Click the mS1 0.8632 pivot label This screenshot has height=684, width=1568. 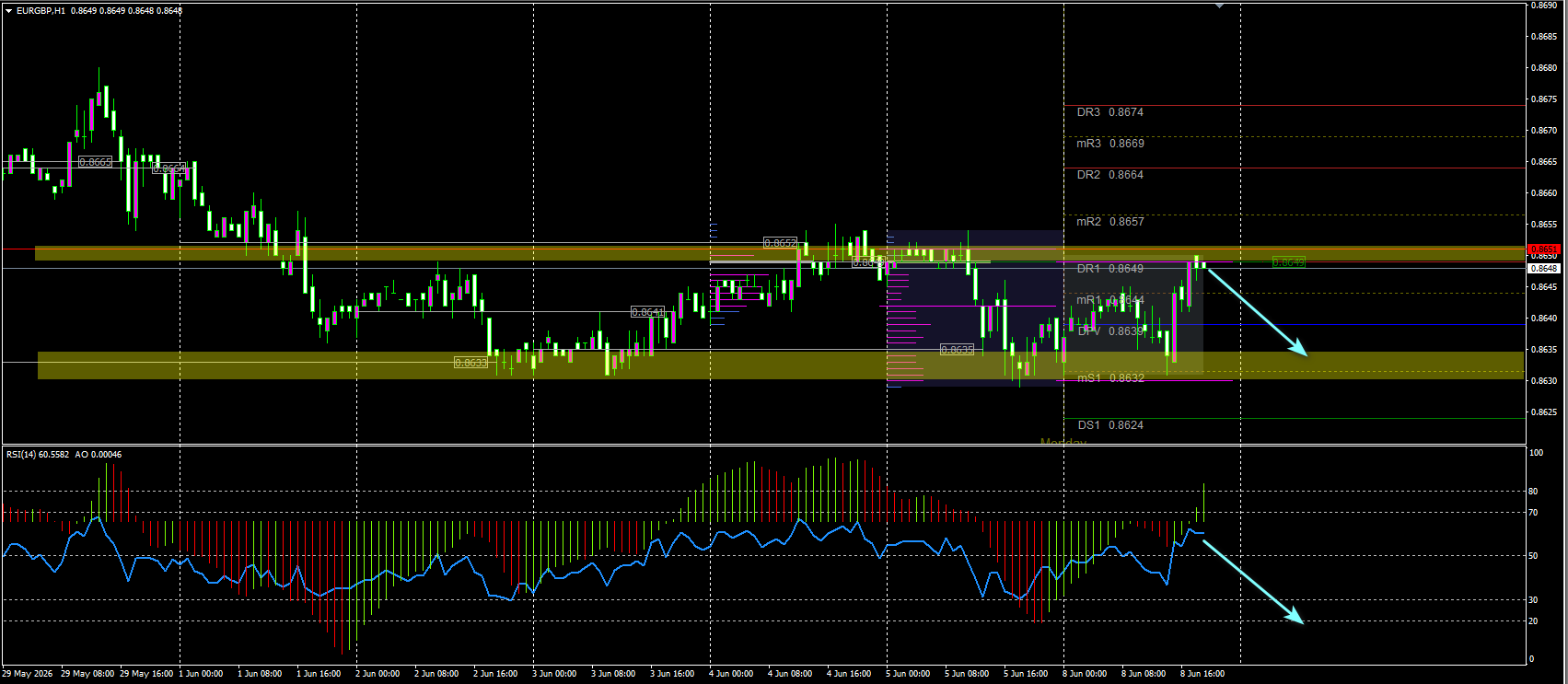pyautogui.click(x=1110, y=378)
